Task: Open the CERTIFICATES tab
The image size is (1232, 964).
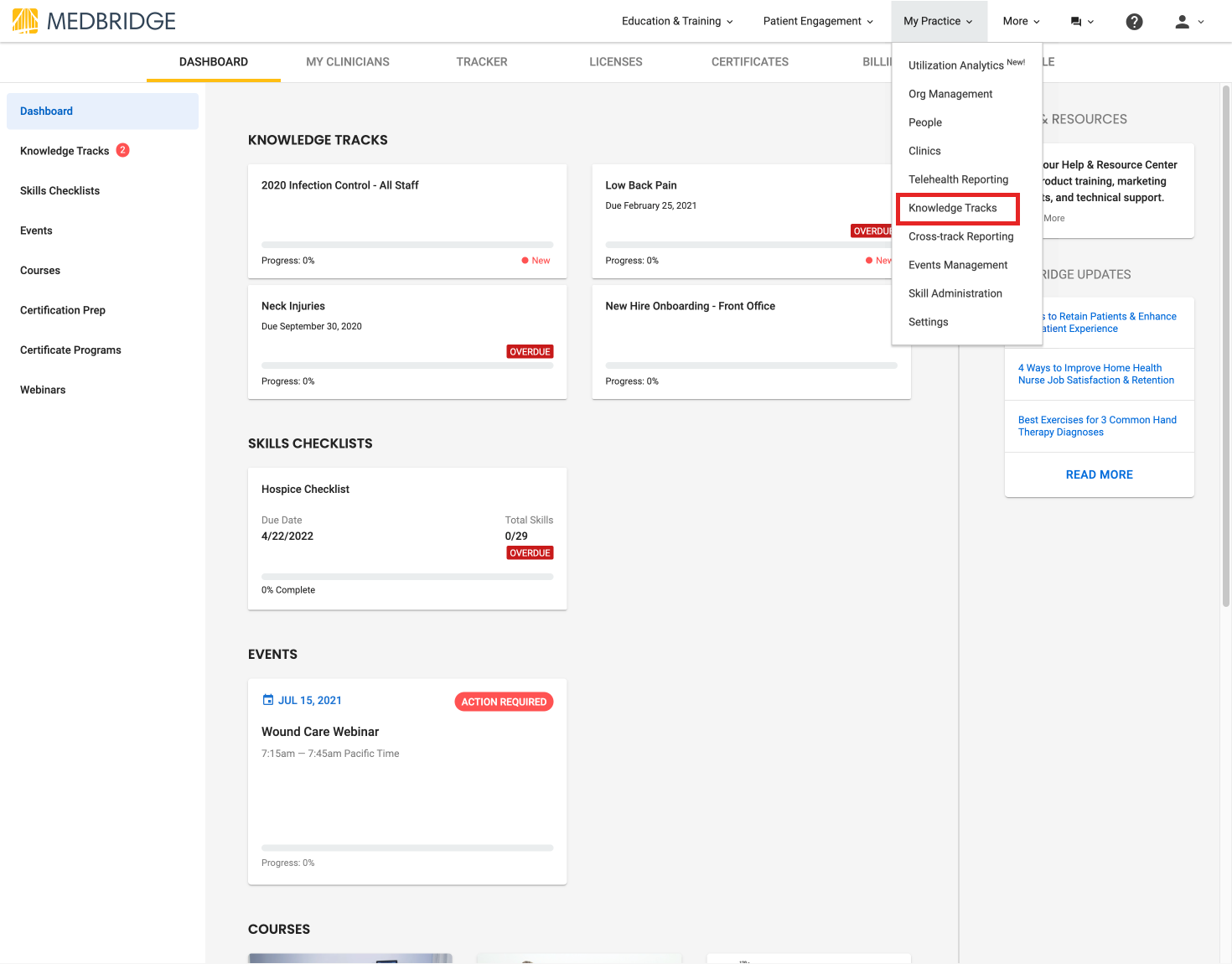Action: pos(749,61)
